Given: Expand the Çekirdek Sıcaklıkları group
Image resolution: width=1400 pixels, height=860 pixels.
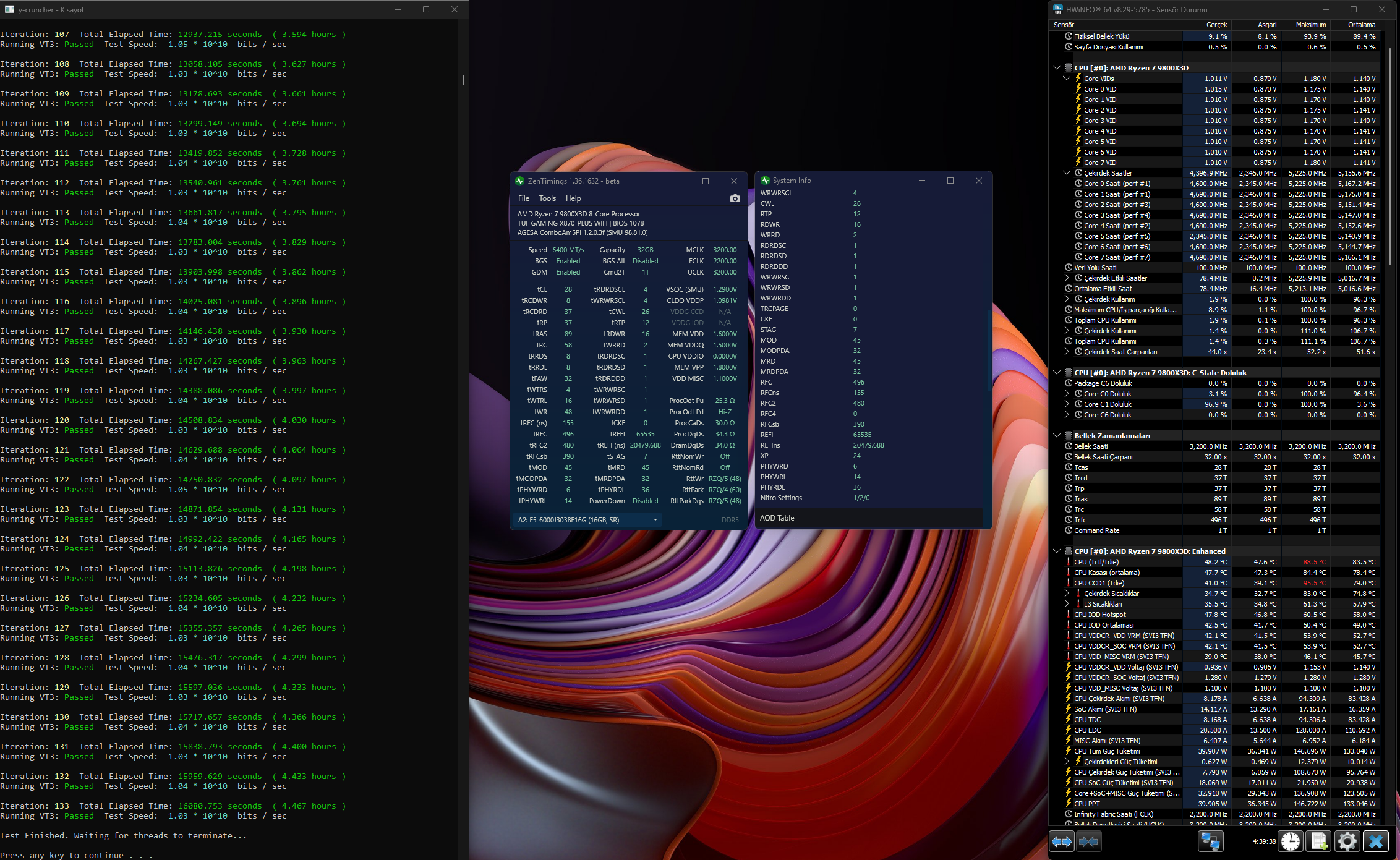Looking at the screenshot, I should (1067, 594).
